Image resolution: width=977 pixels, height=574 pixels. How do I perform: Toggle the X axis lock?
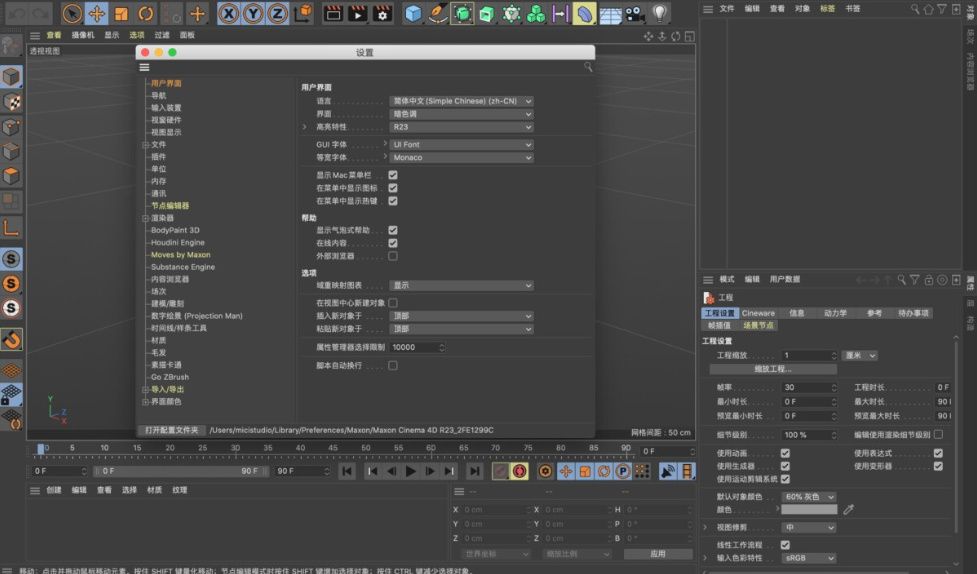229,13
